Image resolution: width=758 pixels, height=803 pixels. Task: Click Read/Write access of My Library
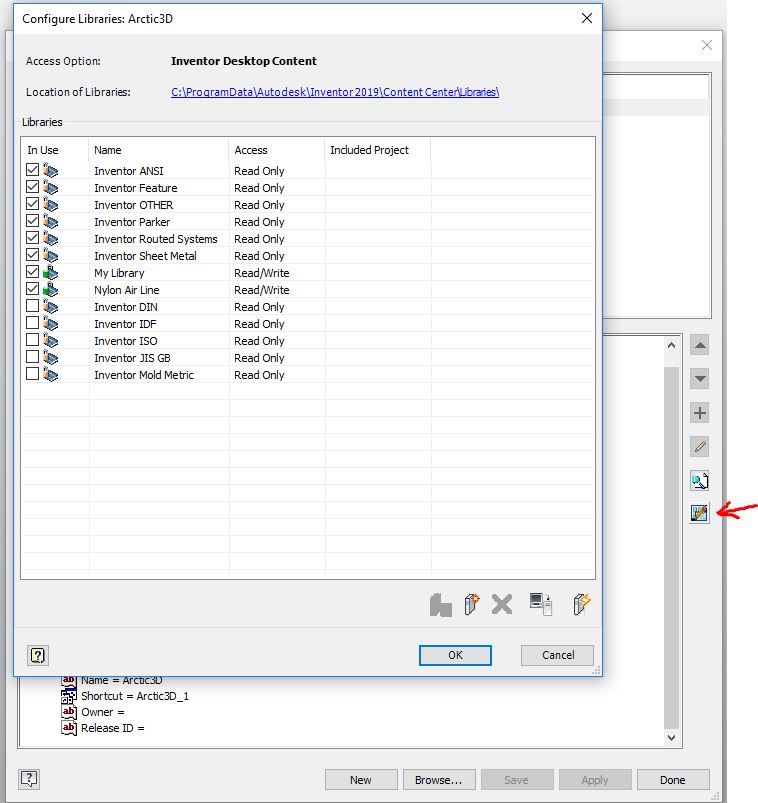[x=262, y=273]
